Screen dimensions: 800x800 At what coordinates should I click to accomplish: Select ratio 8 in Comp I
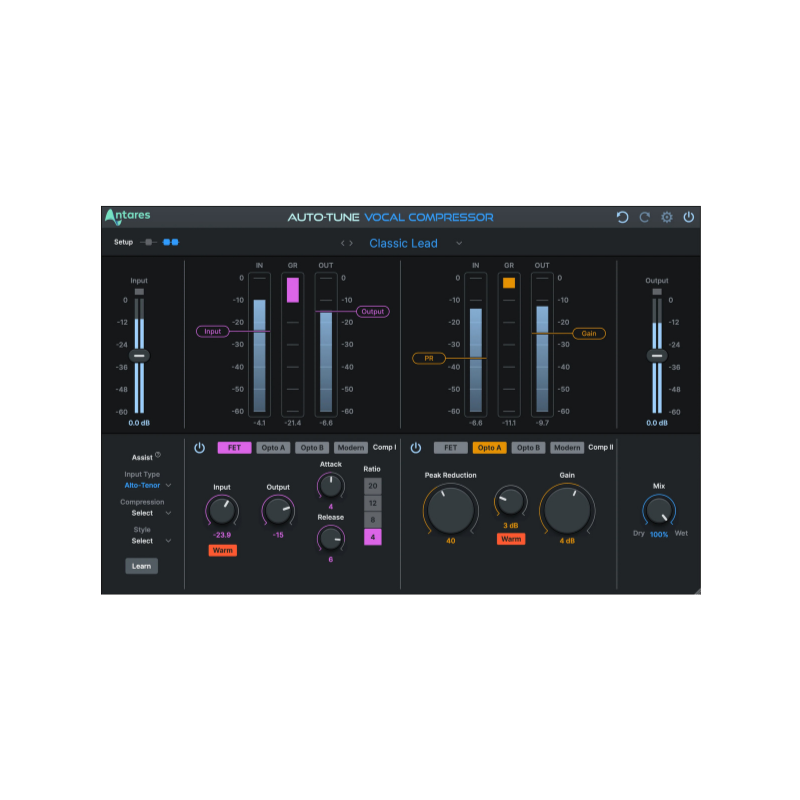pyautogui.click(x=372, y=520)
